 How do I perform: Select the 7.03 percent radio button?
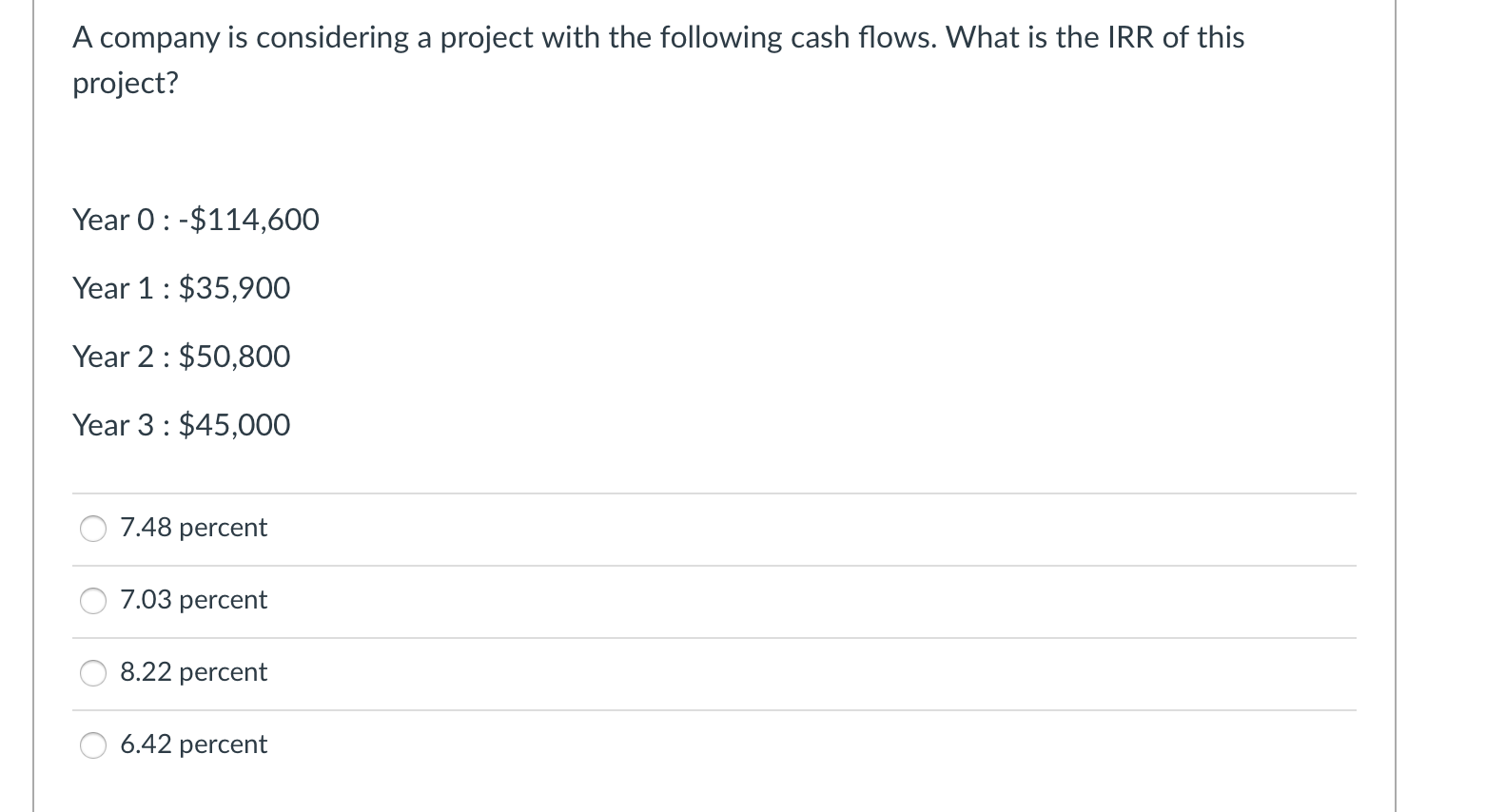pyautogui.click(x=92, y=601)
